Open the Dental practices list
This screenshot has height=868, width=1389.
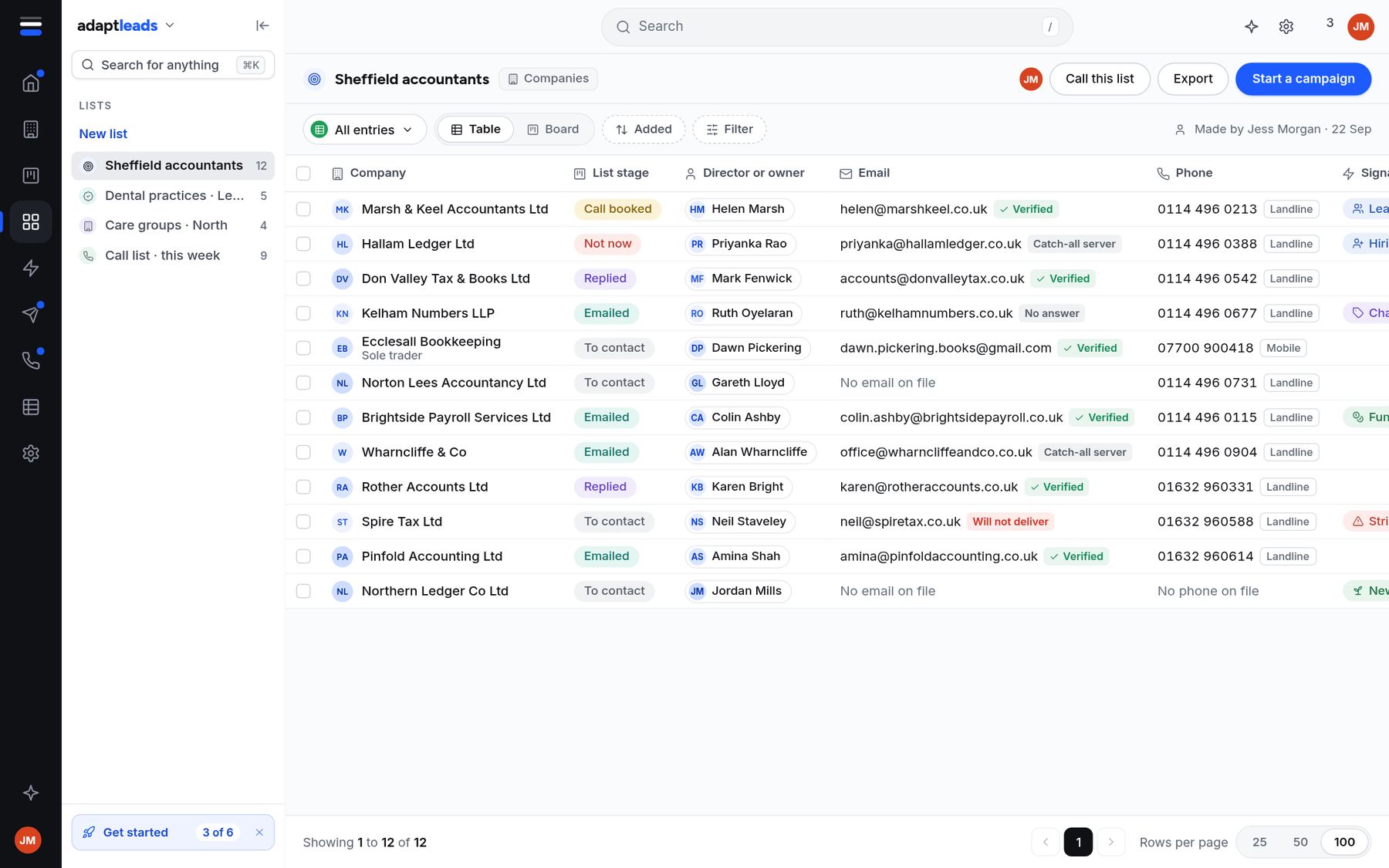[x=173, y=196]
